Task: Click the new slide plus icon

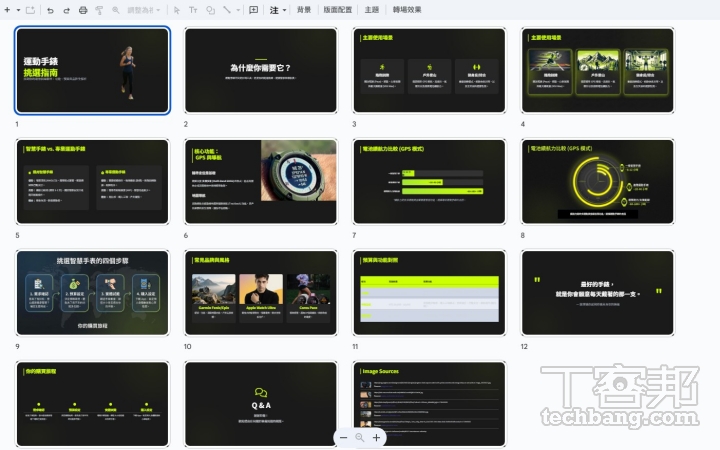Action: point(7,10)
